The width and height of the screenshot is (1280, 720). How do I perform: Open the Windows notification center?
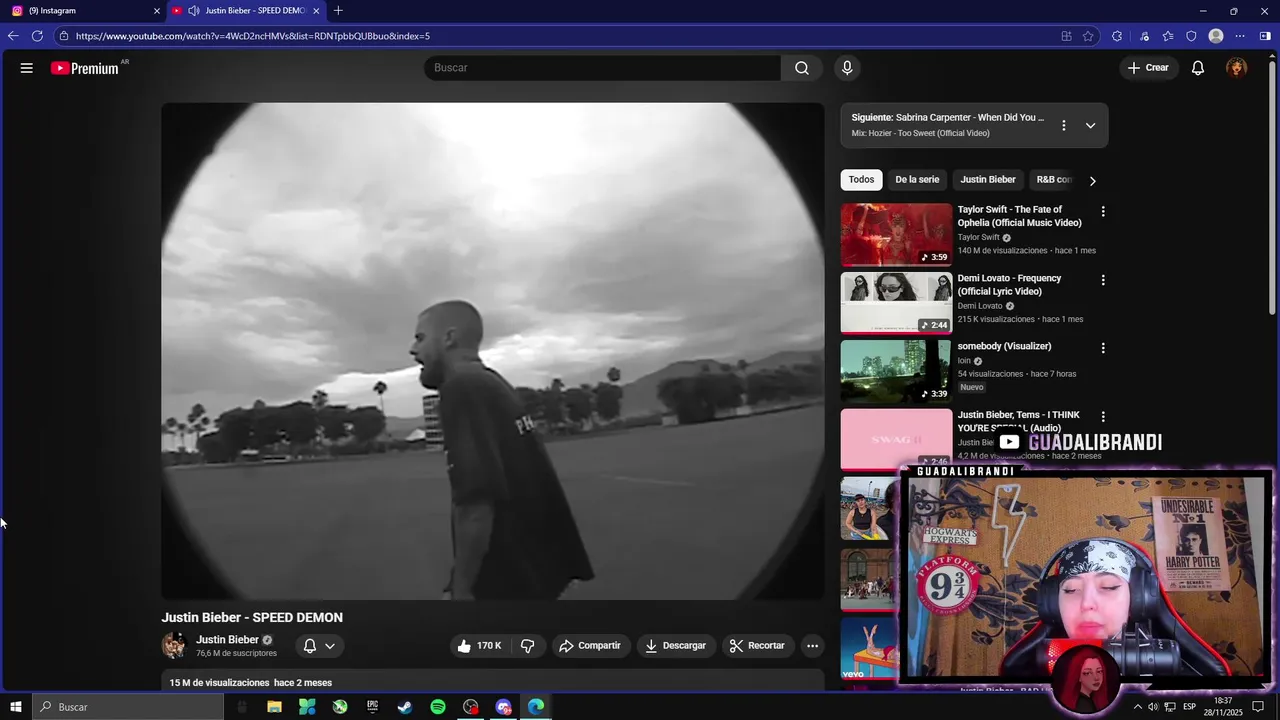(1258, 707)
